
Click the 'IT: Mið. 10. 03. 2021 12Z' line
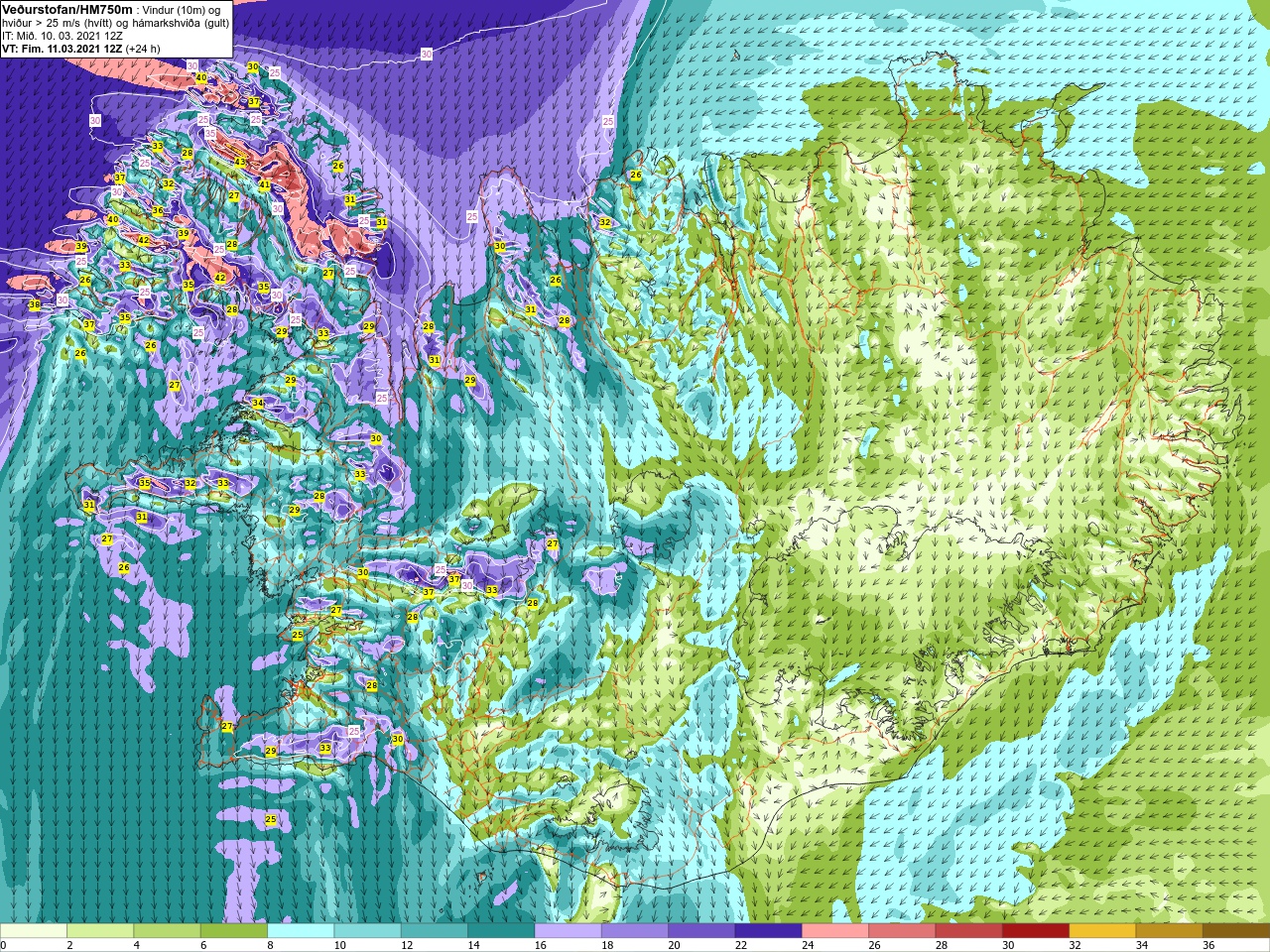pyautogui.click(x=63, y=35)
